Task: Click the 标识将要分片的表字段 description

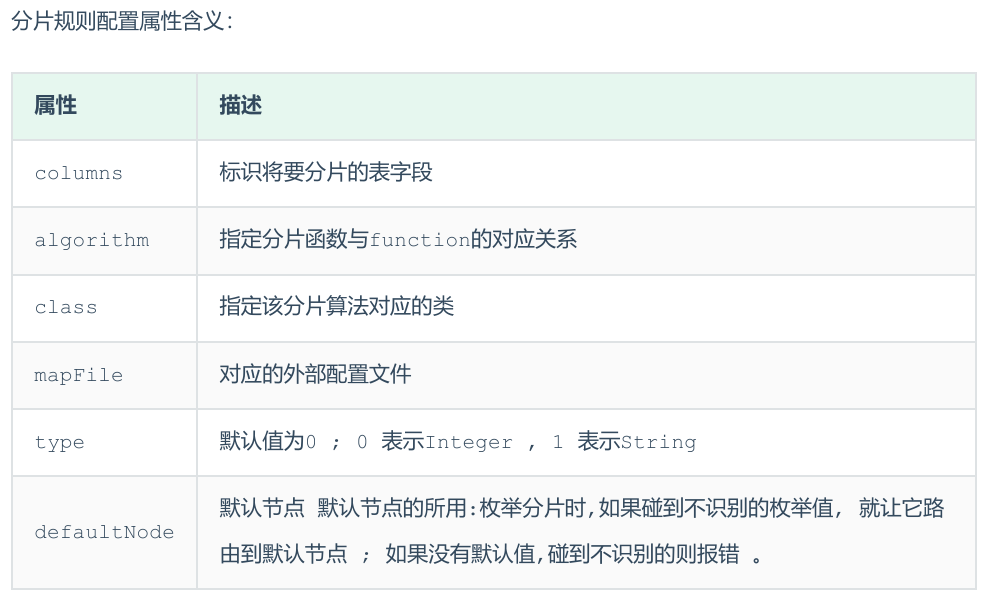Action: [x=326, y=172]
